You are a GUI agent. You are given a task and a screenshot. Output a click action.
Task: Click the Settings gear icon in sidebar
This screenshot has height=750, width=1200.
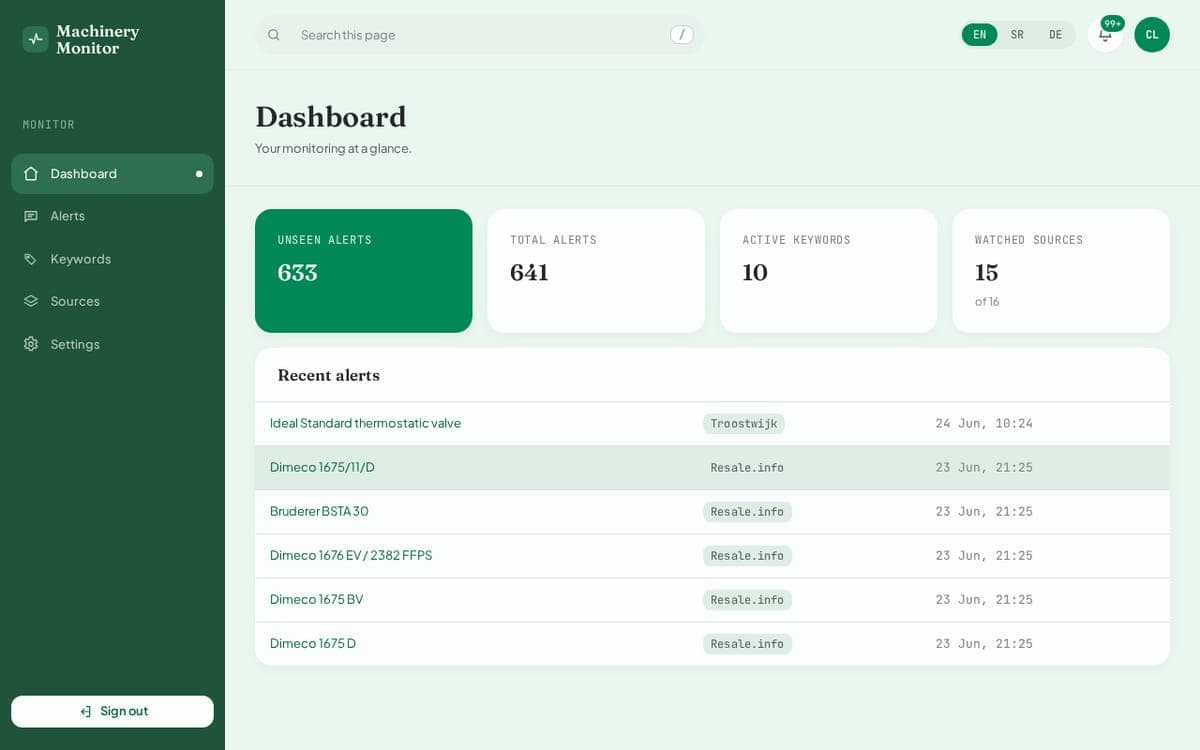tap(31, 344)
